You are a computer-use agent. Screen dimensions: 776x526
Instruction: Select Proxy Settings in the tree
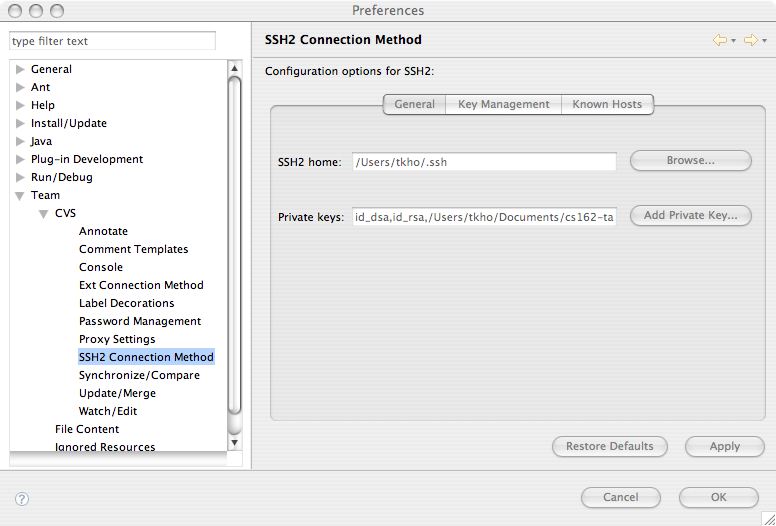click(x=117, y=339)
